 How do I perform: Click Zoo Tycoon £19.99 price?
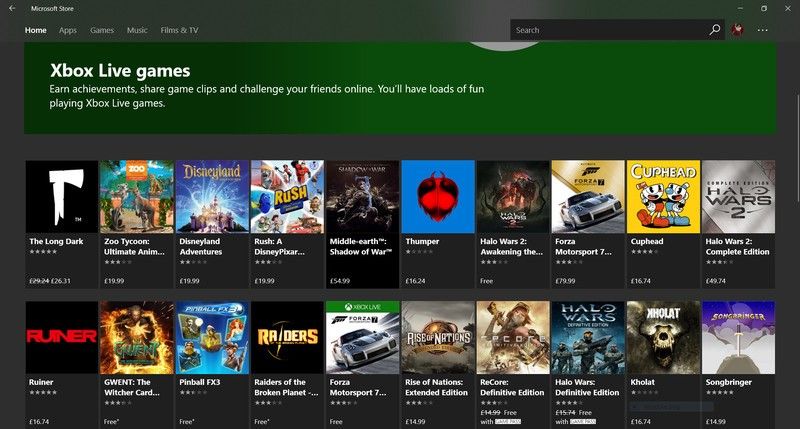(x=114, y=281)
